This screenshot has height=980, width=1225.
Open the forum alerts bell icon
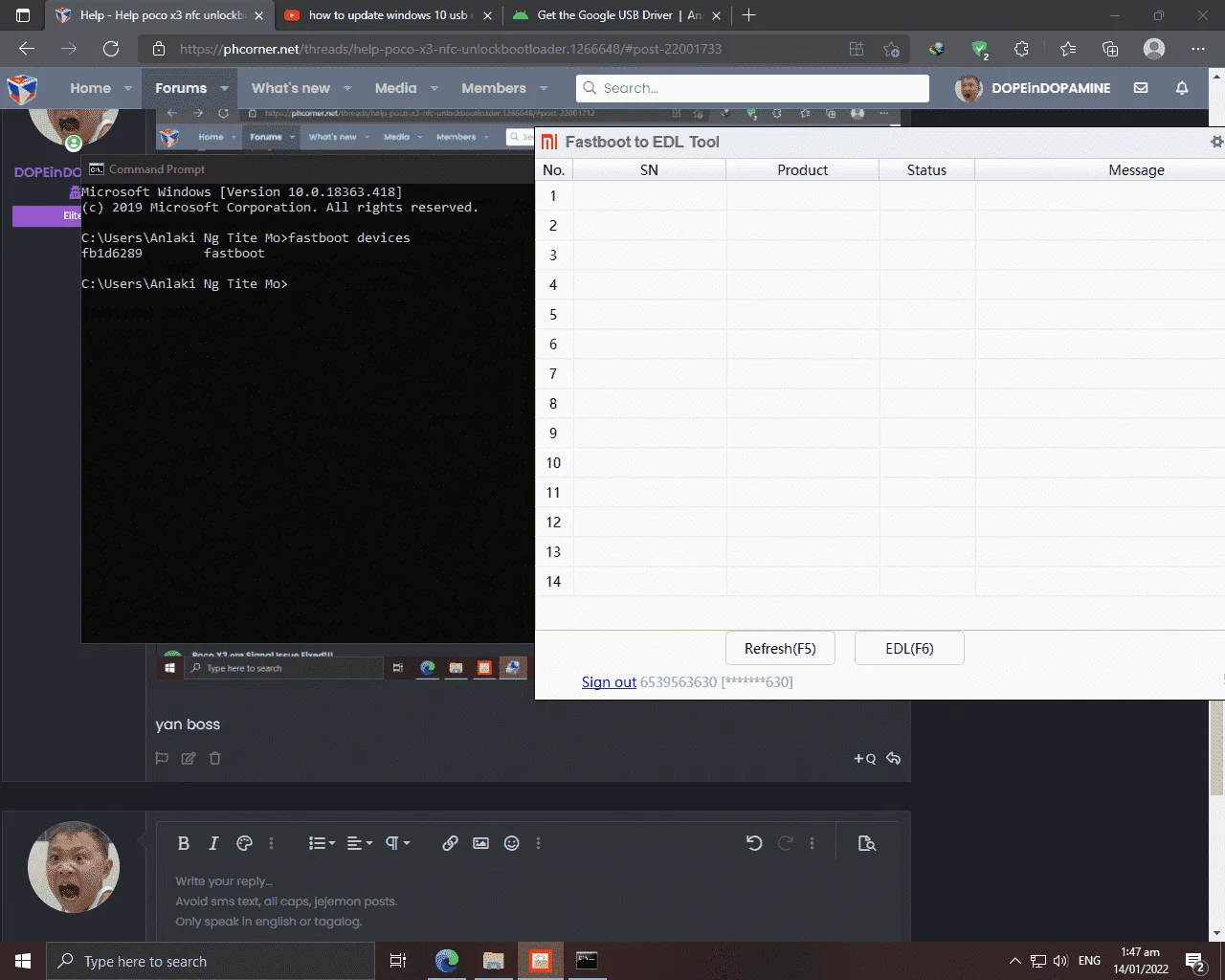point(1182,88)
